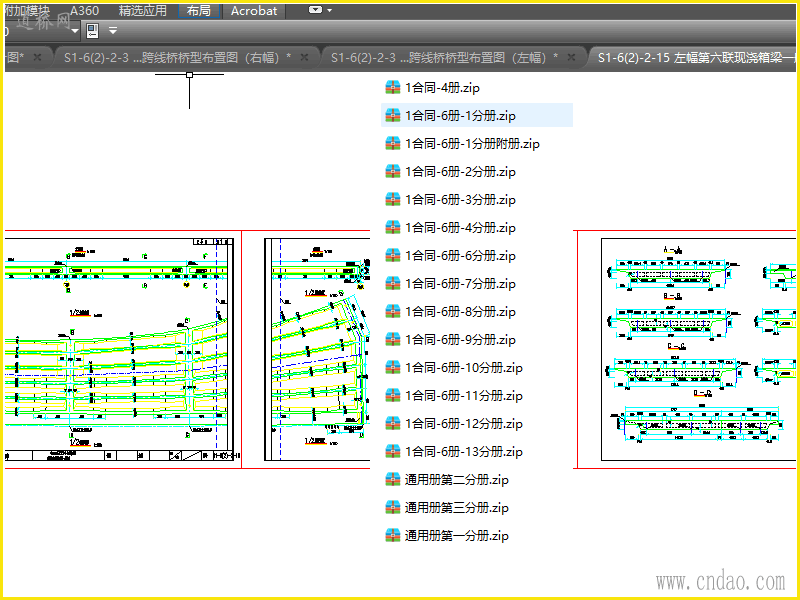This screenshot has height=600, width=800.
Task: Click the ribbon minimize toggle icon after Acrobat
Action: pos(316,10)
